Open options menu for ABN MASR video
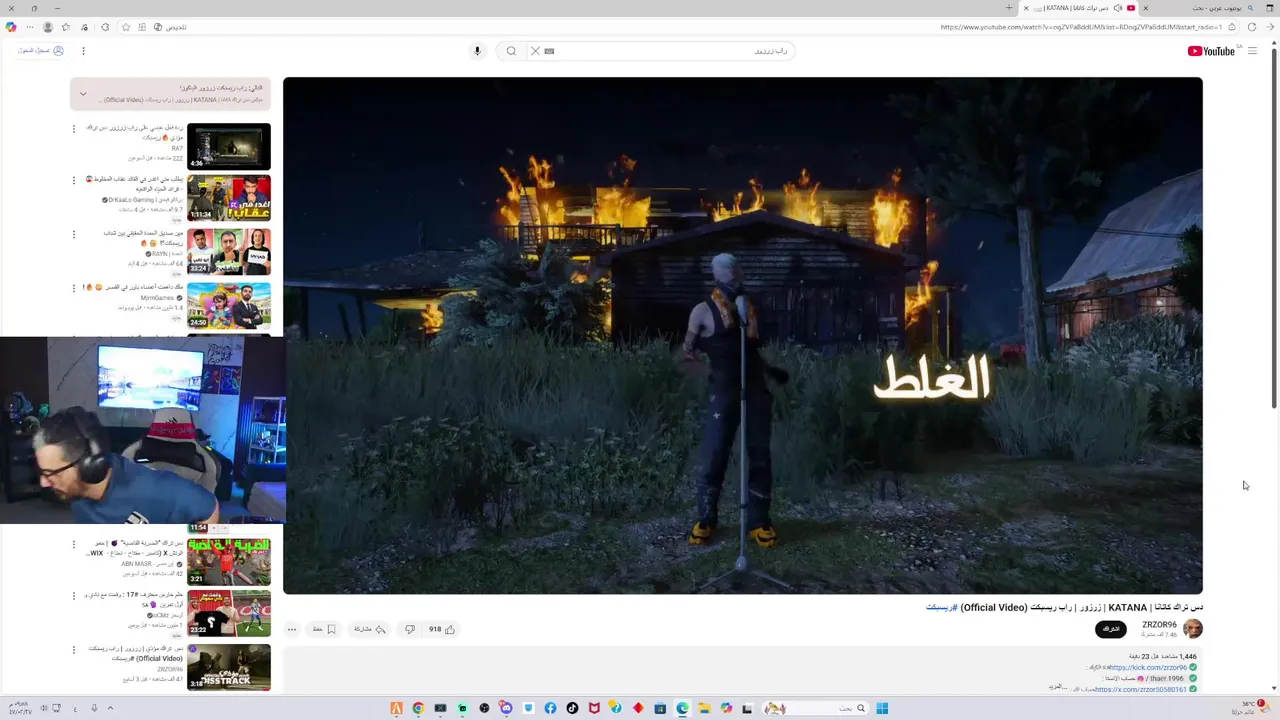The image size is (1280, 720). 73,544
